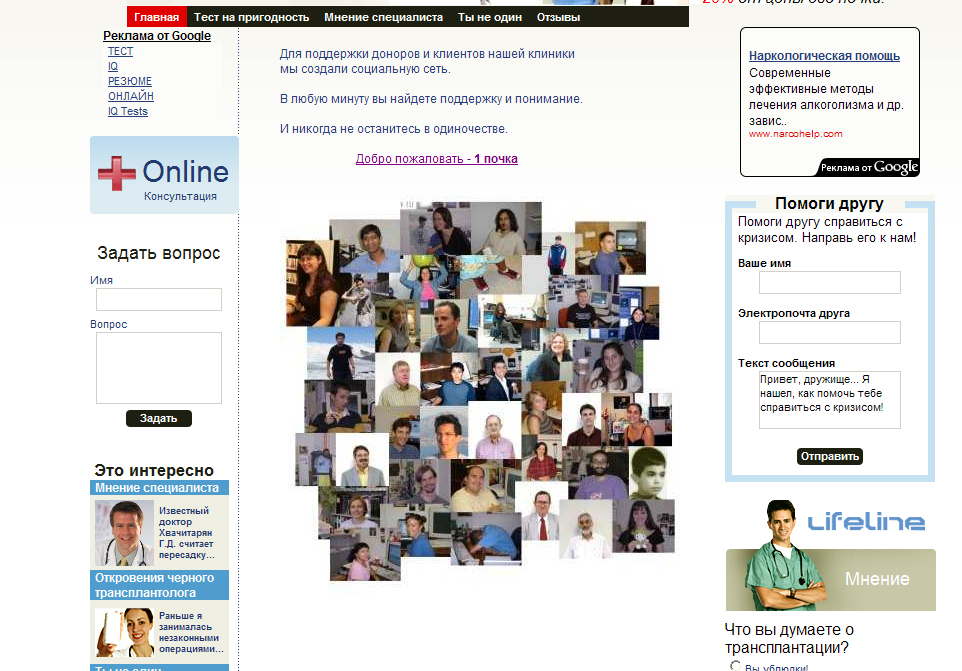Screen dimensions: 962x671
Task: Open the Отзывы menu item
Action: [x=558, y=17]
